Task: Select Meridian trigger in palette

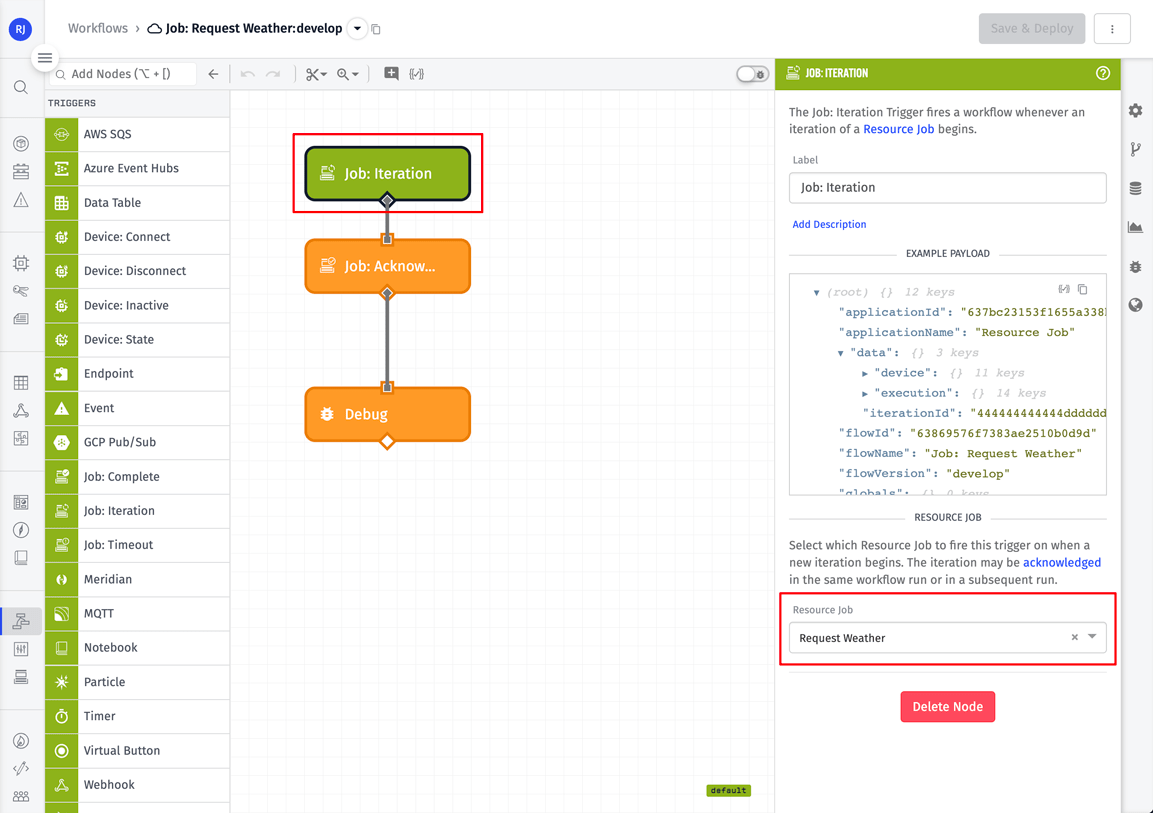Action: [x=137, y=579]
